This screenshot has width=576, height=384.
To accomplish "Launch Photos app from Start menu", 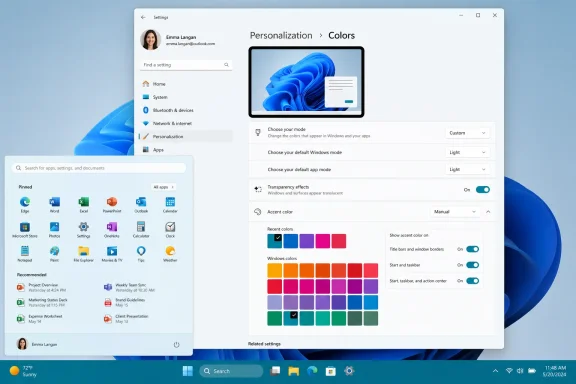I will tap(54, 229).
